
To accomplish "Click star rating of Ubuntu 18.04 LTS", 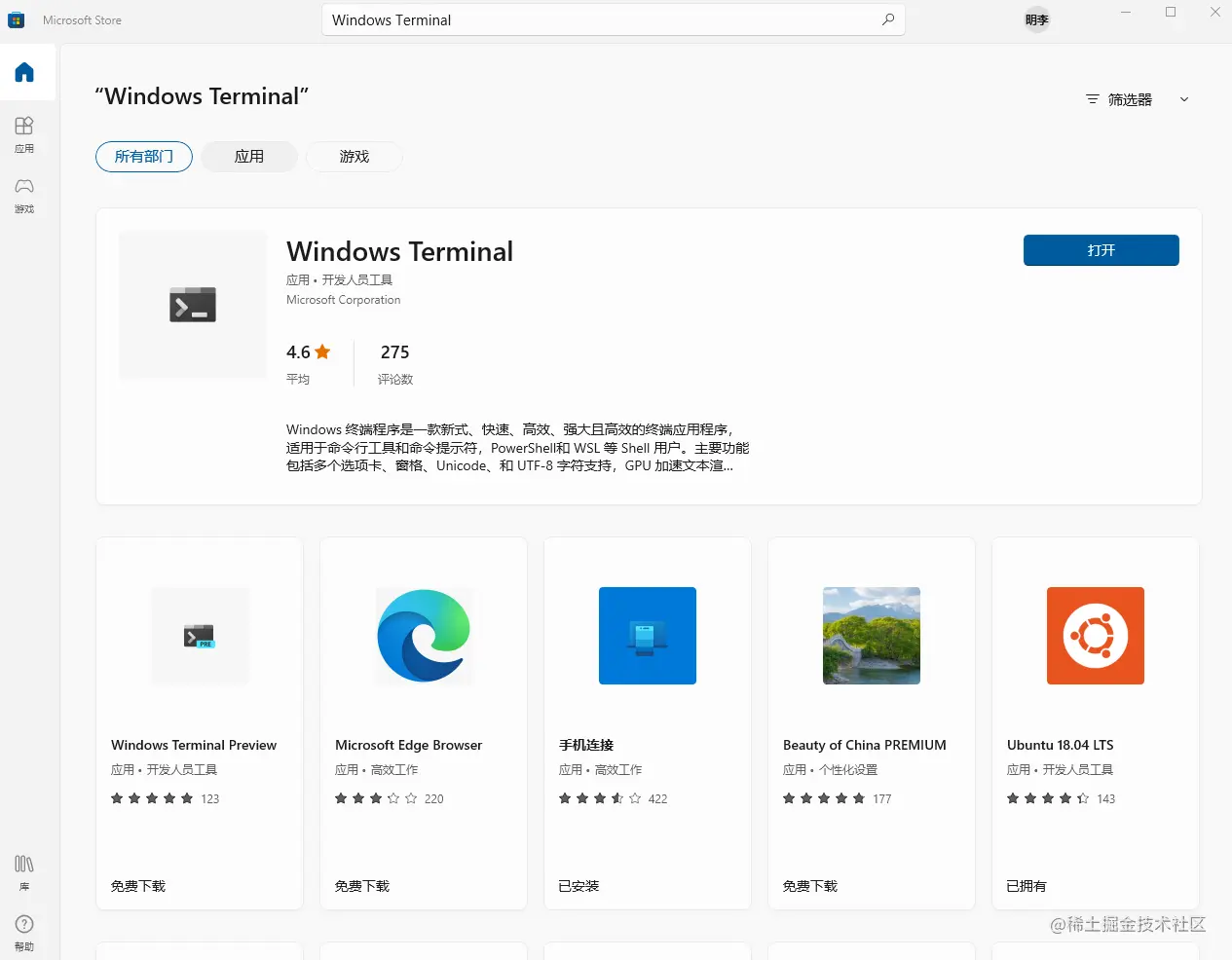I will pyautogui.click(x=1048, y=798).
